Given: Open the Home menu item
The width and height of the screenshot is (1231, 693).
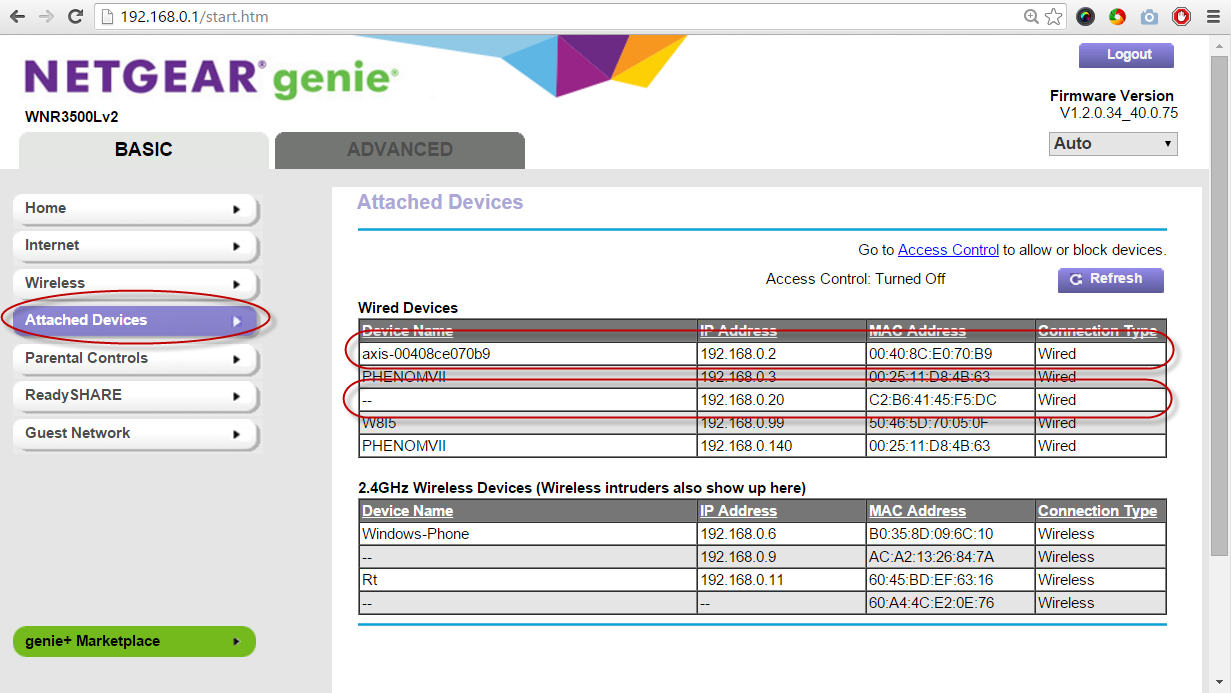Looking at the screenshot, I should [135, 209].
